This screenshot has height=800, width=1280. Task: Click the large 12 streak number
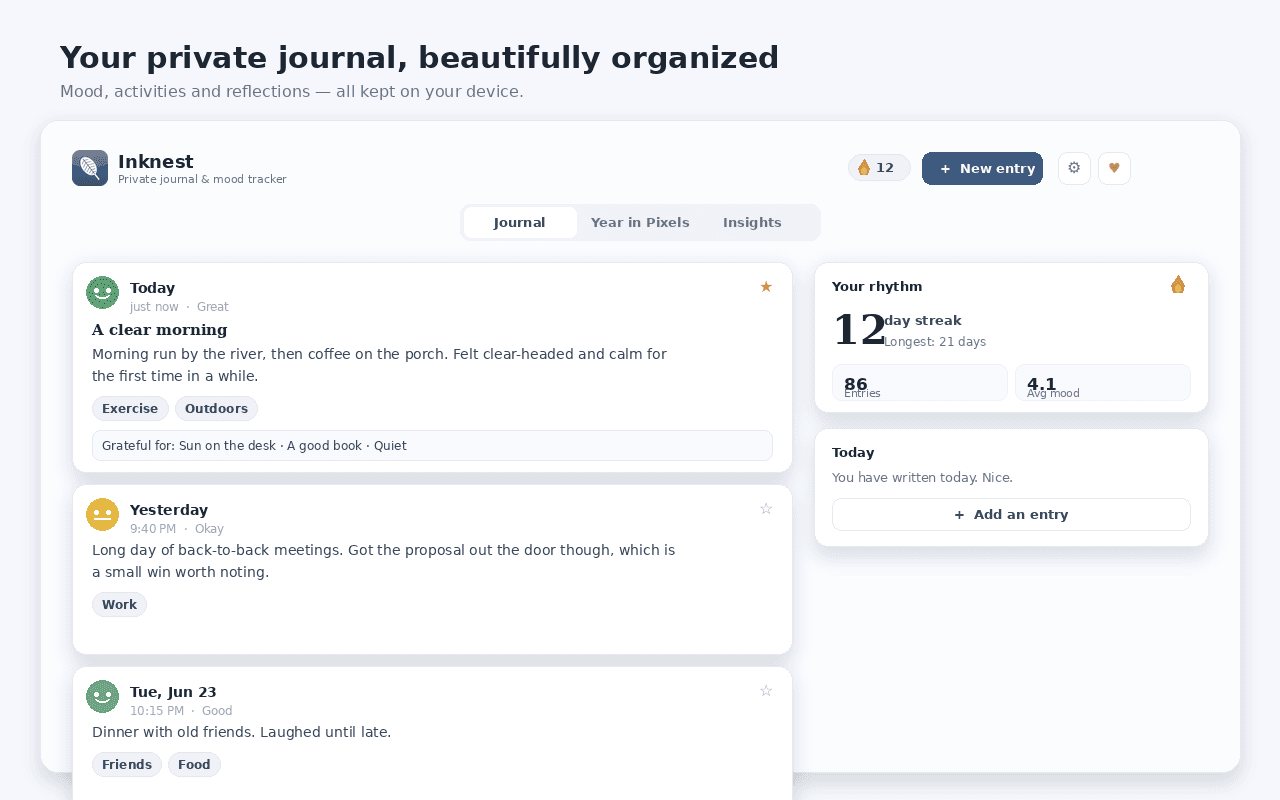tap(858, 330)
